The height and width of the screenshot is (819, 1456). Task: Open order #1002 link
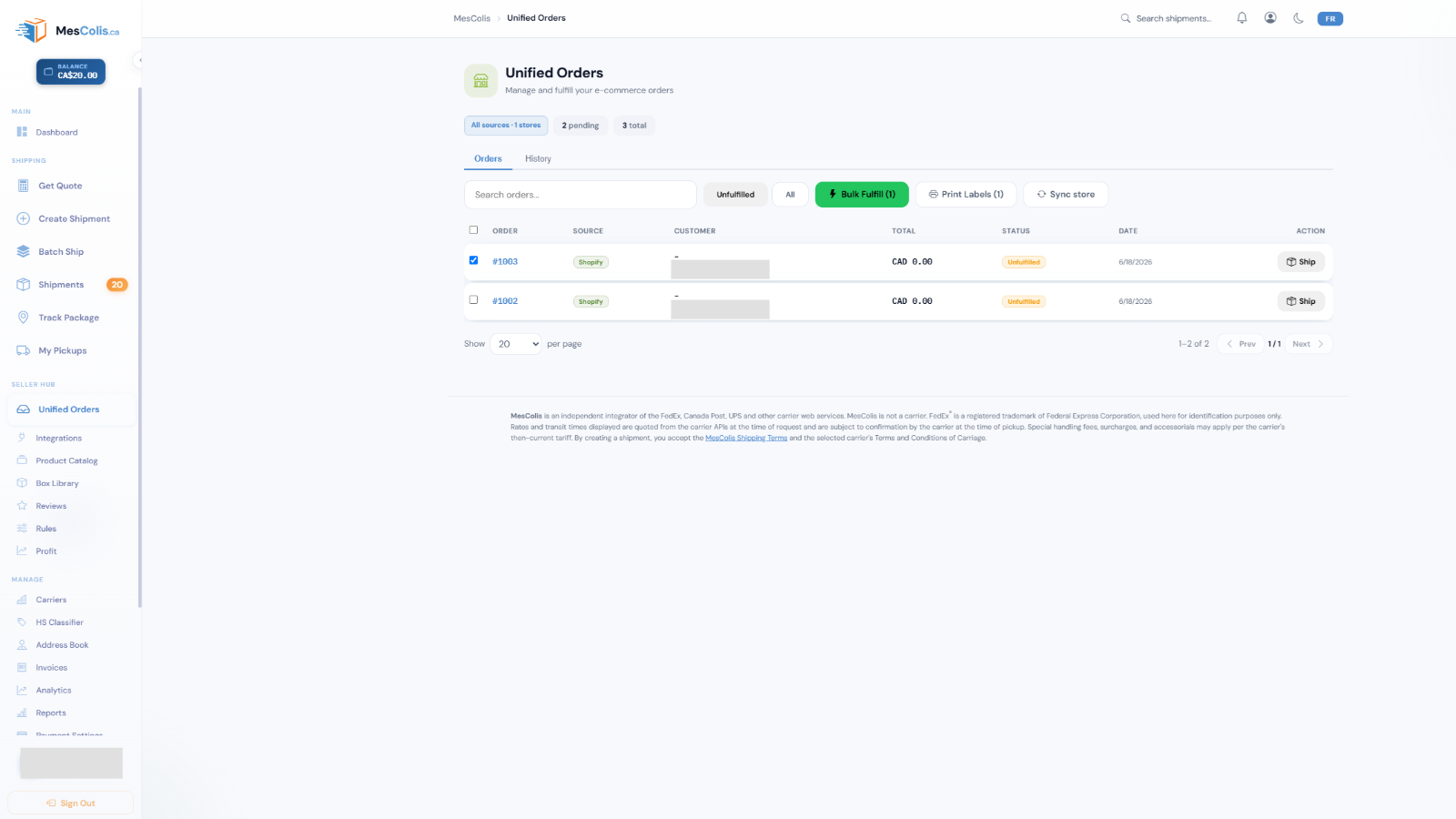point(505,301)
